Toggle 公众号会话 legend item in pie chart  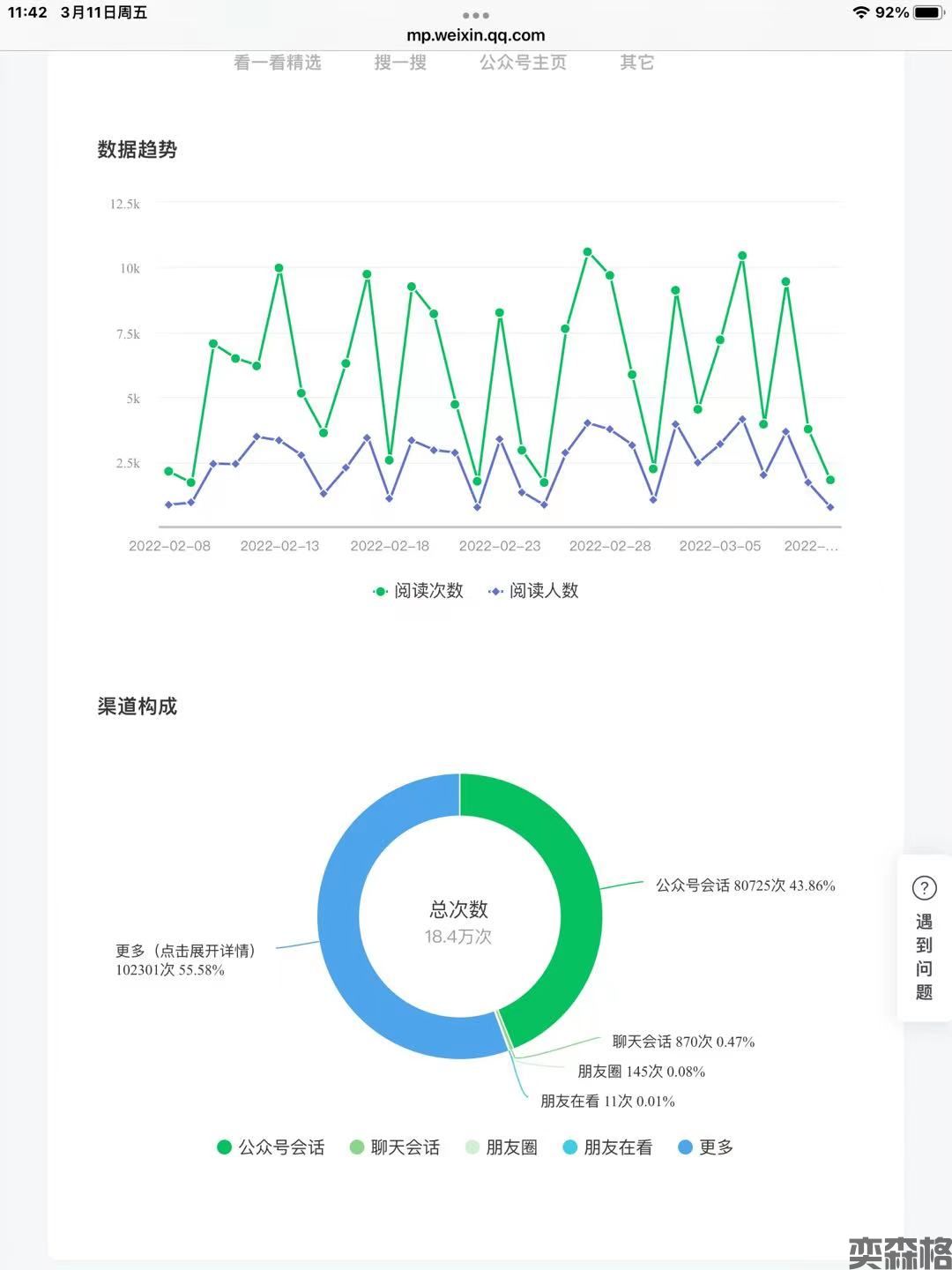(x=271, y=1147)
